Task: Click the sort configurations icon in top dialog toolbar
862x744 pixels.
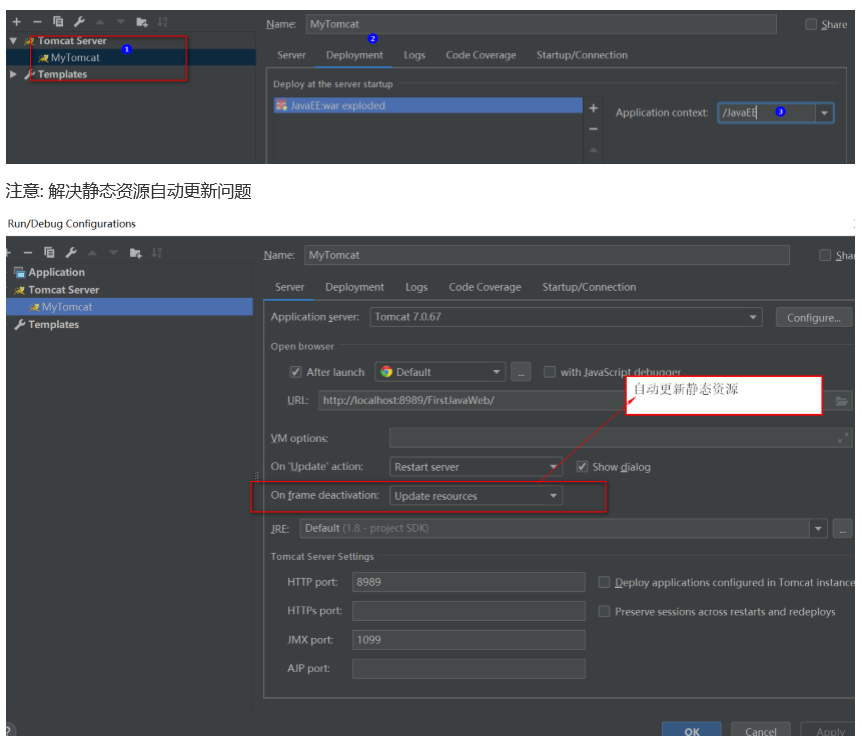Action: [162, 22]
